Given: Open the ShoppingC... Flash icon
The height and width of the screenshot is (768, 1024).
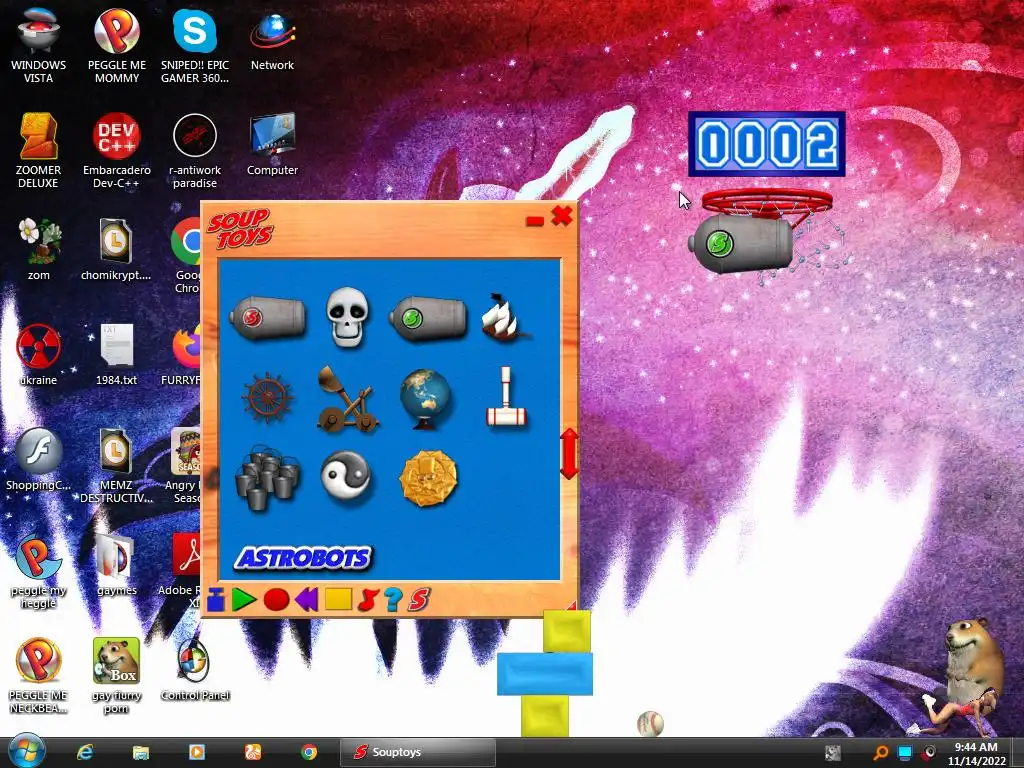Looking at the screenshot, I should point(39,460).
